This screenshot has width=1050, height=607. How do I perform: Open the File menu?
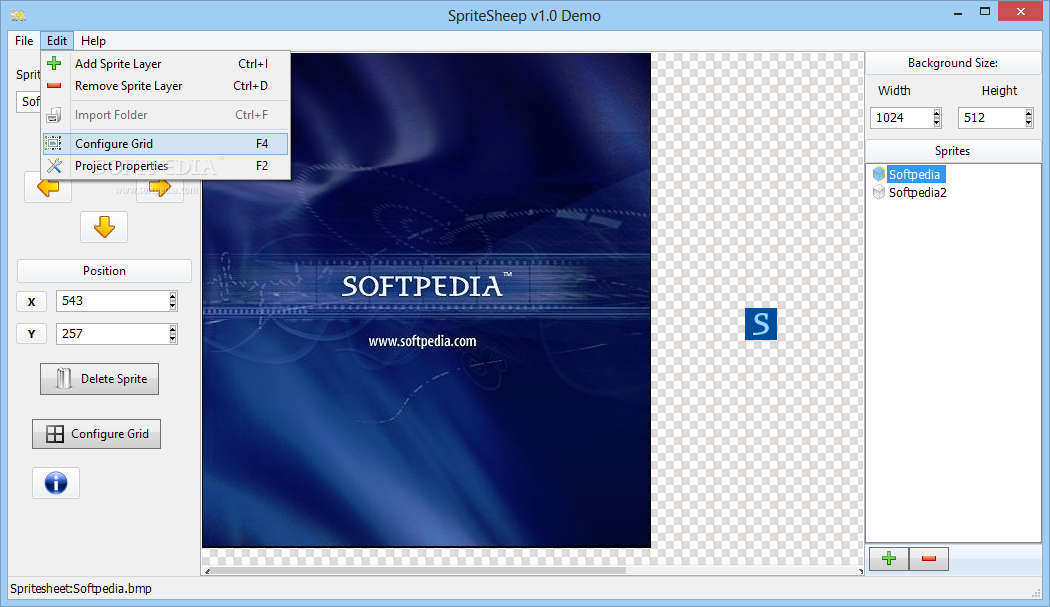tap(24, 41)
